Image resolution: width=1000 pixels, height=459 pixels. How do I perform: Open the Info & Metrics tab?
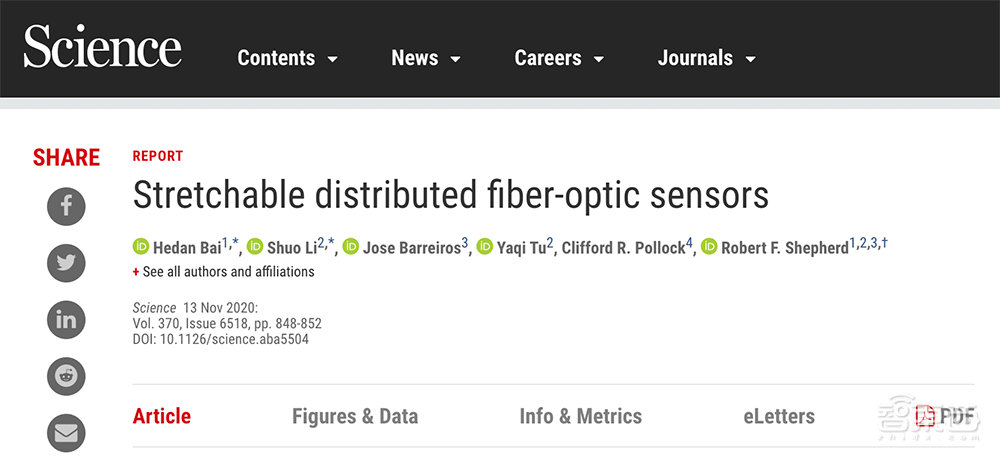(x=581, y=417)
